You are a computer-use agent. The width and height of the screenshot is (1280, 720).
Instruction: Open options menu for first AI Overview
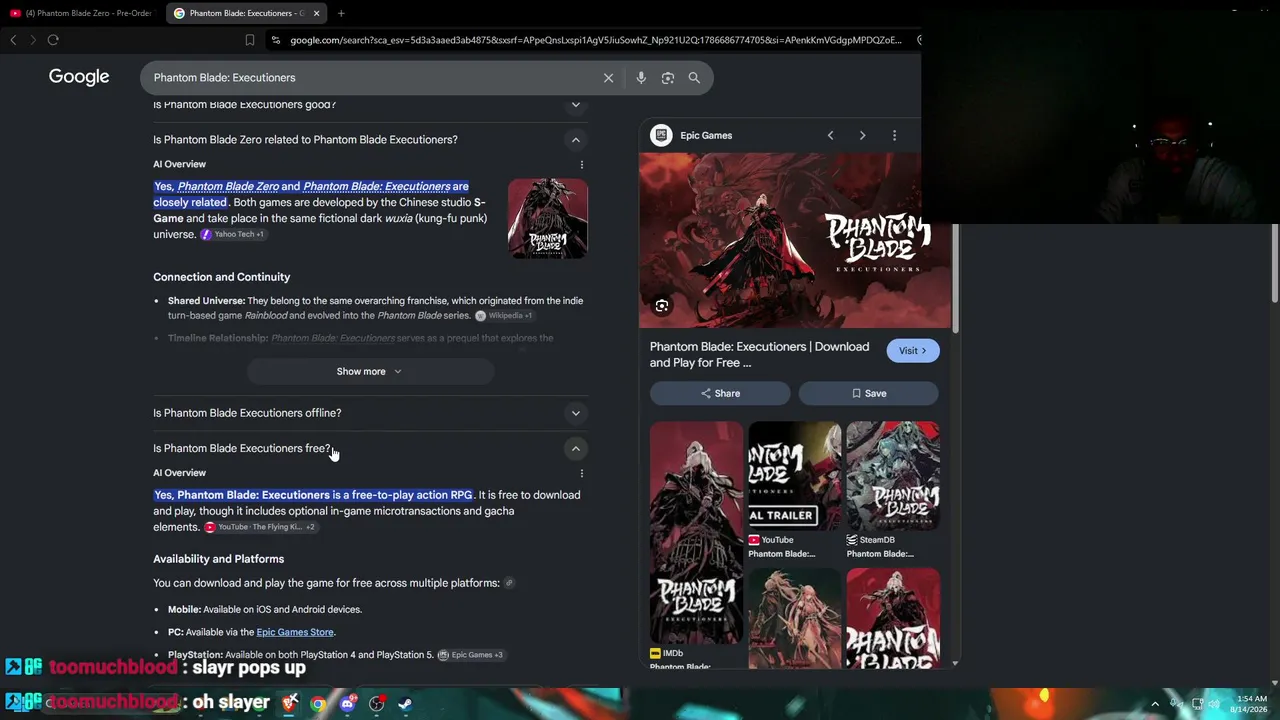(x=581, y=165)
